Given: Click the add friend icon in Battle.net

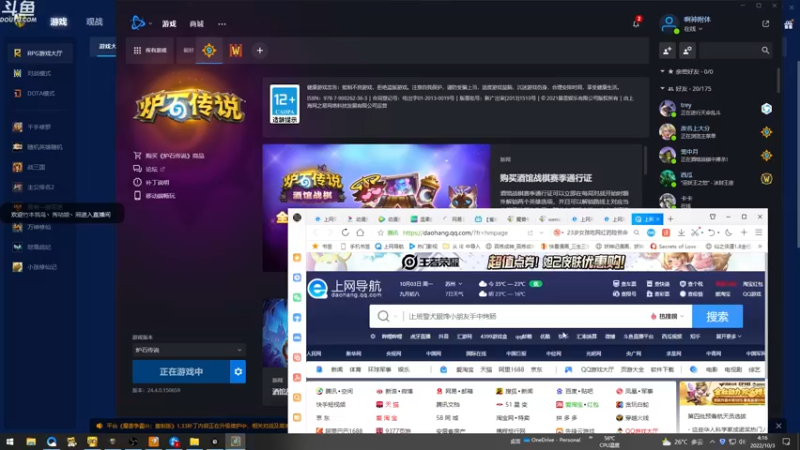Looking at the screenshot, I should pyautogui.click(x=667, y=51).
